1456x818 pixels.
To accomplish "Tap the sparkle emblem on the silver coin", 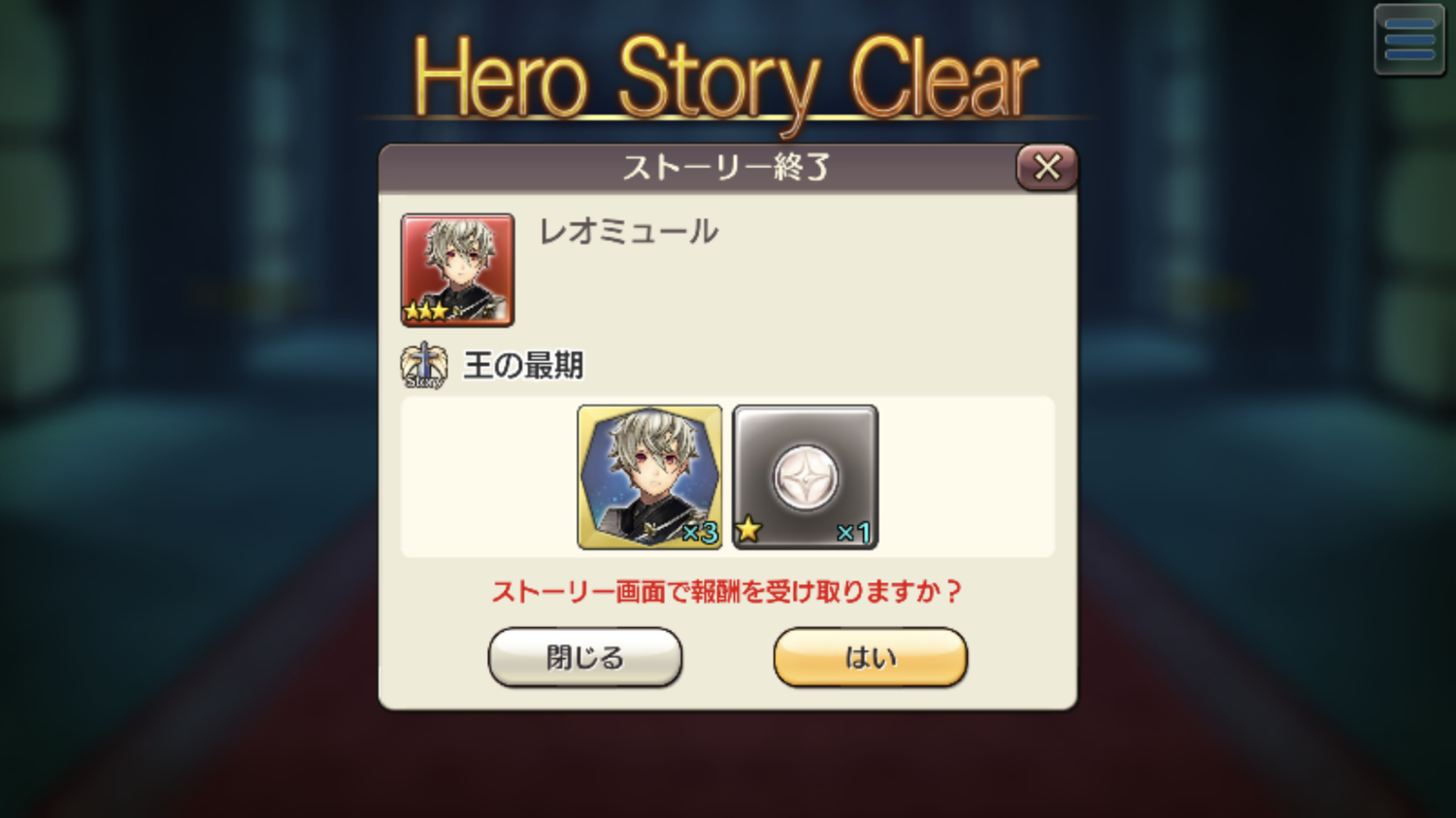I will click(x=806, y=478).
